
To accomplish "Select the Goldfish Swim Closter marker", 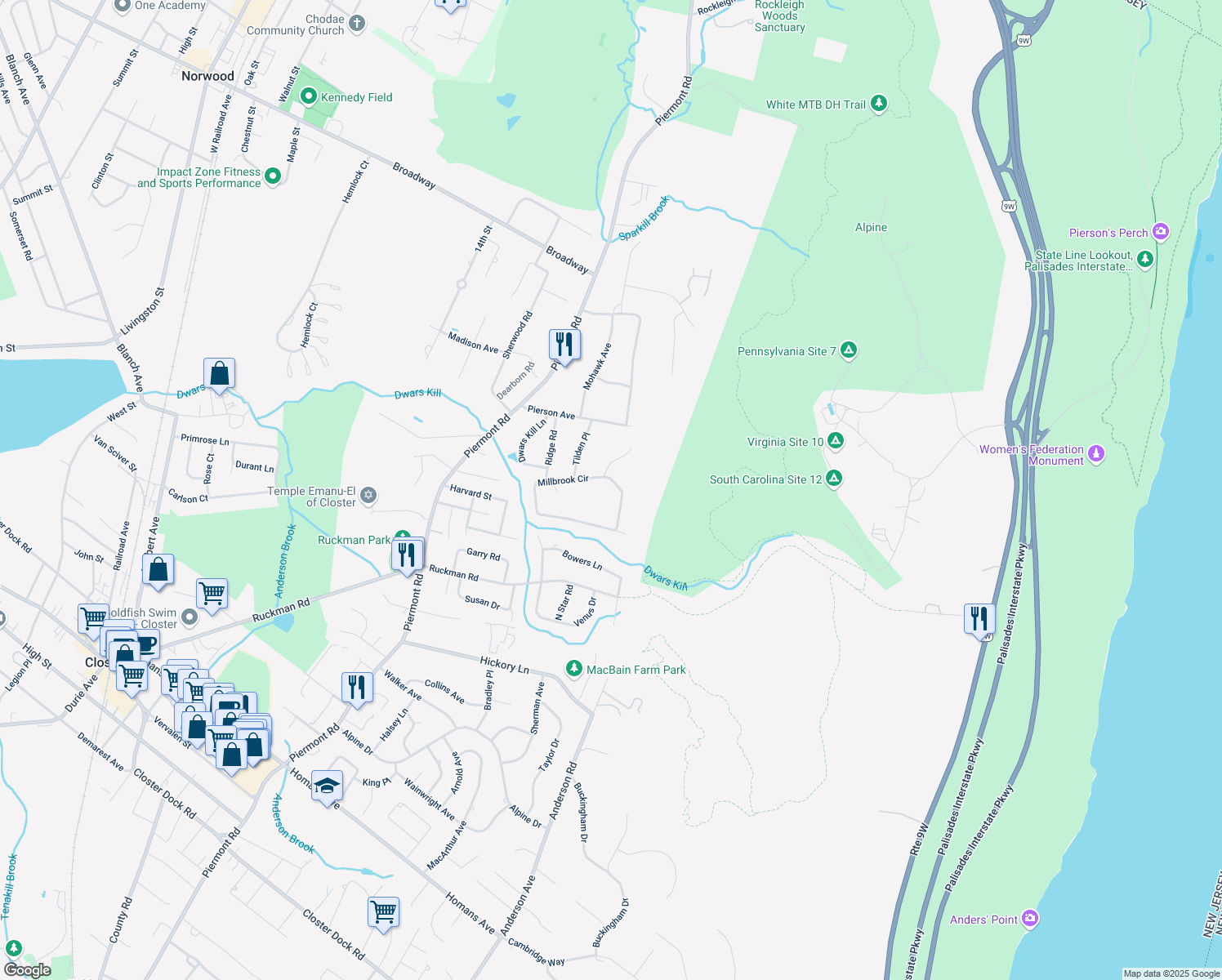I will click(x=190, y=617).
